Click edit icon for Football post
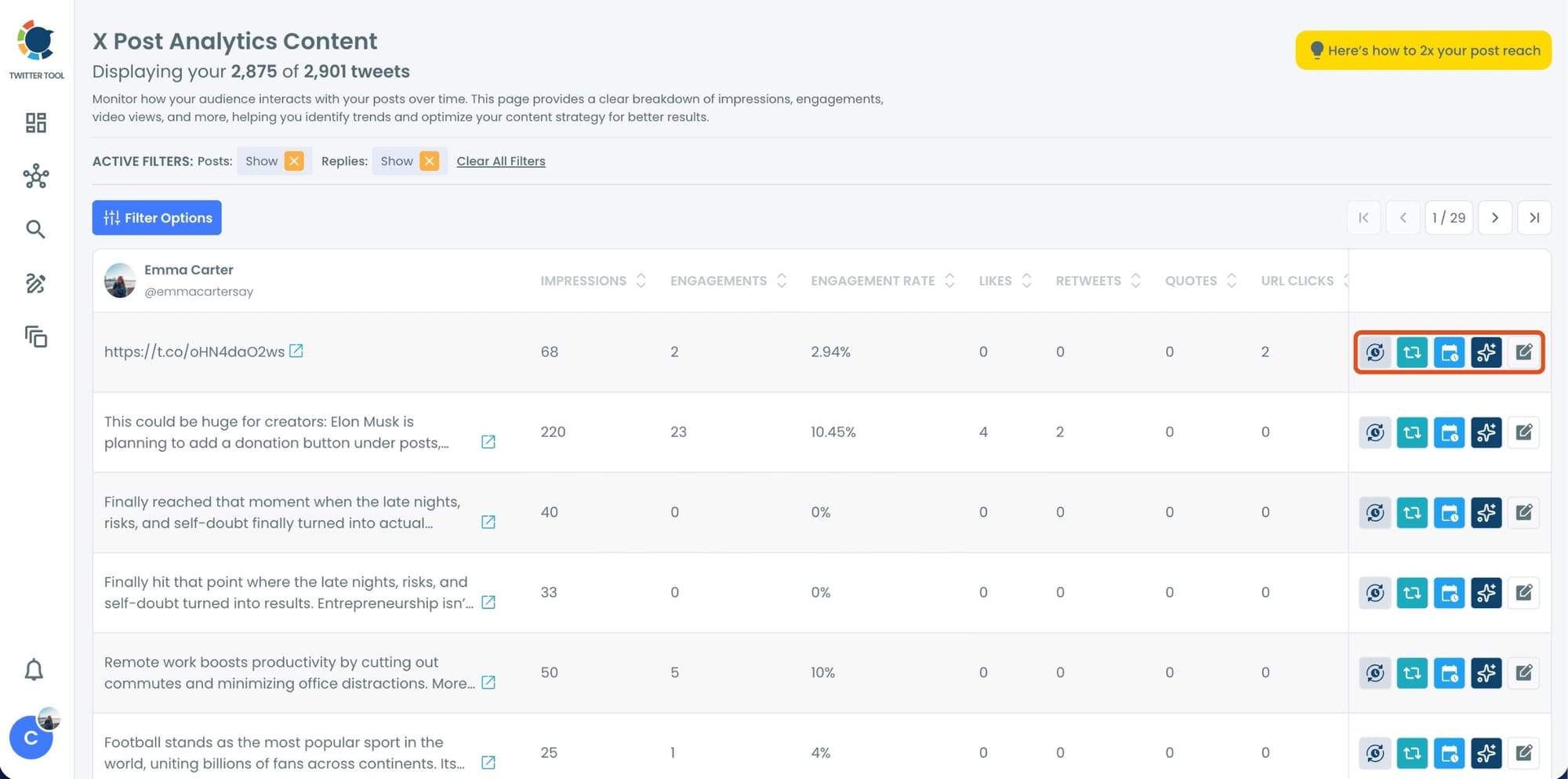 coord(1523,753)
